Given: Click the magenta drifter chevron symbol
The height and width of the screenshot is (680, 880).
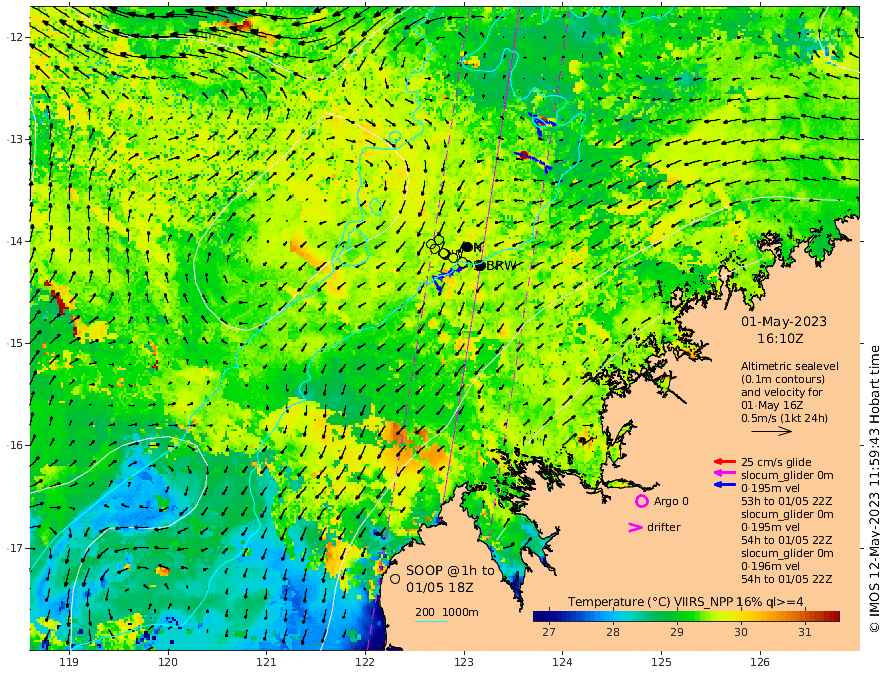Looking at the screenshot, I should click(x=635, y=527).
